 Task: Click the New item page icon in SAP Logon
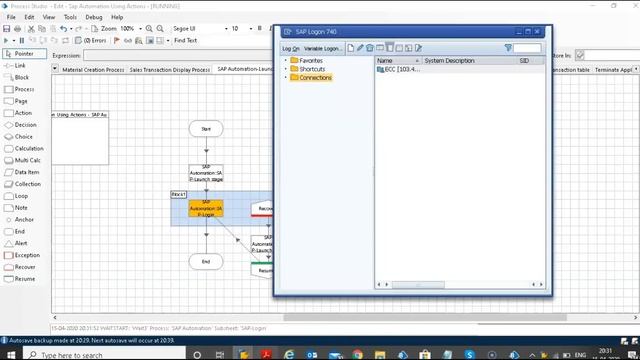351,48
